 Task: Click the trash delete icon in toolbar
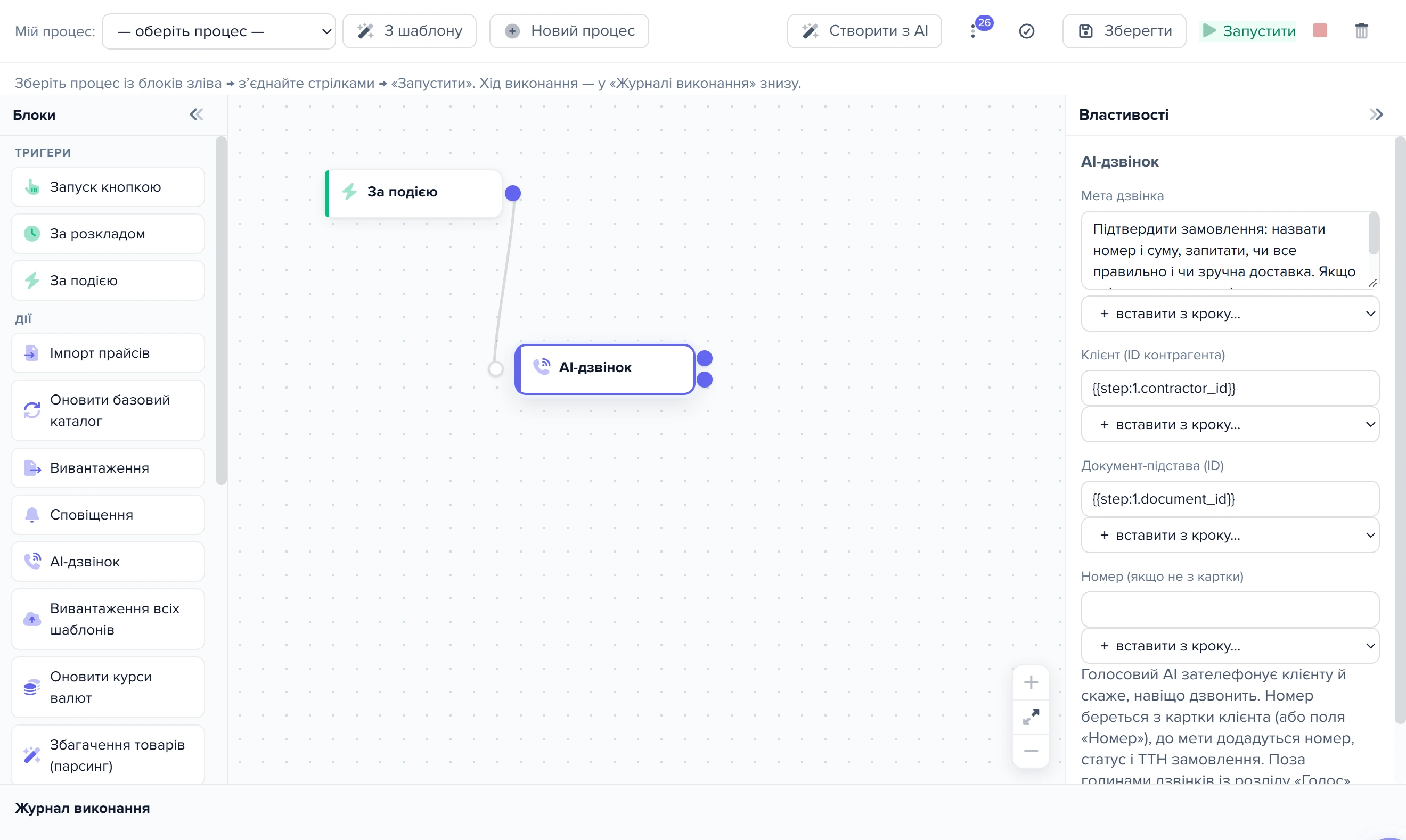[1361, 30]
